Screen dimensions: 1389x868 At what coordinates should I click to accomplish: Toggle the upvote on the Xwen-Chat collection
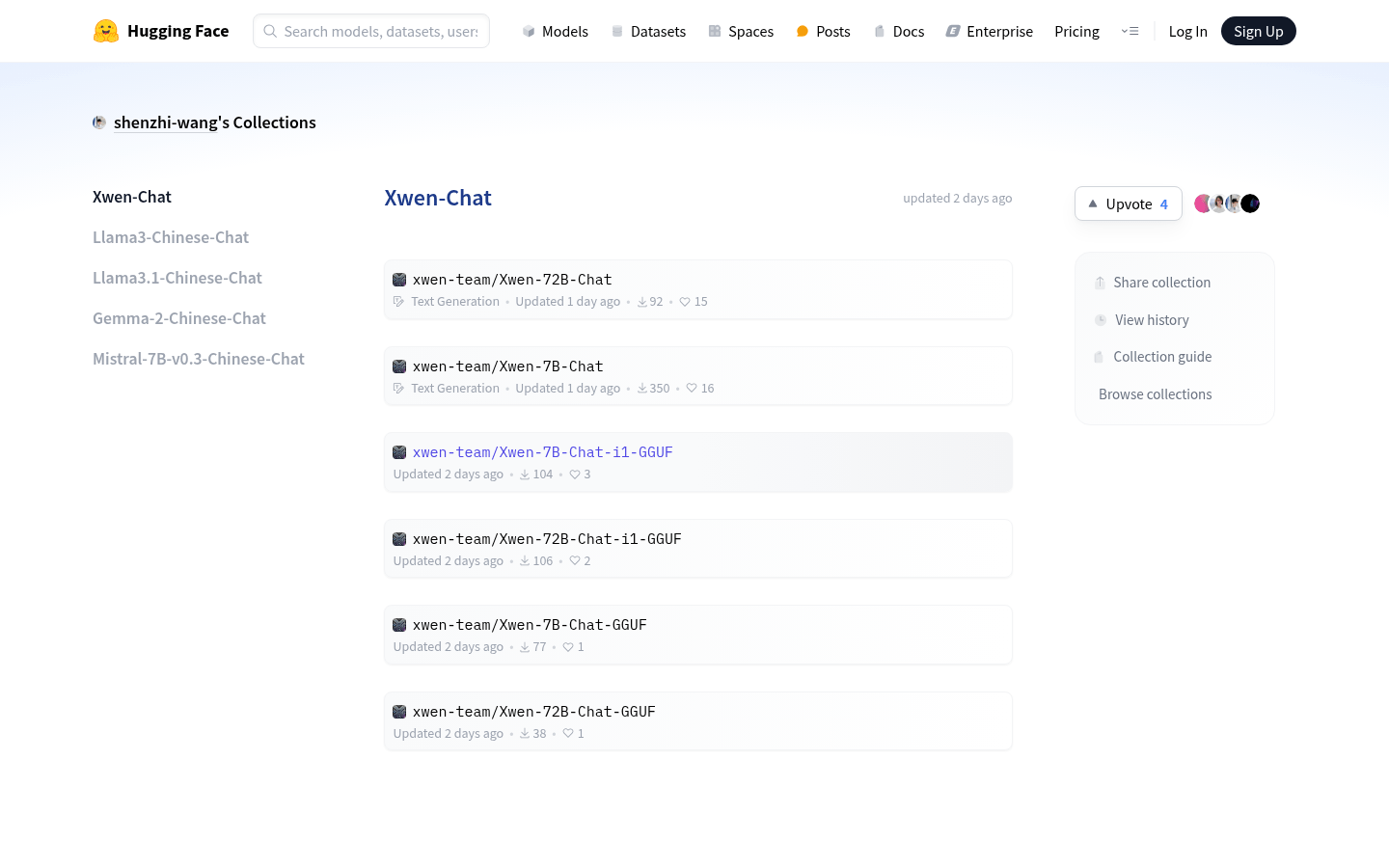pyautogui.click(x=1128, y=203)
